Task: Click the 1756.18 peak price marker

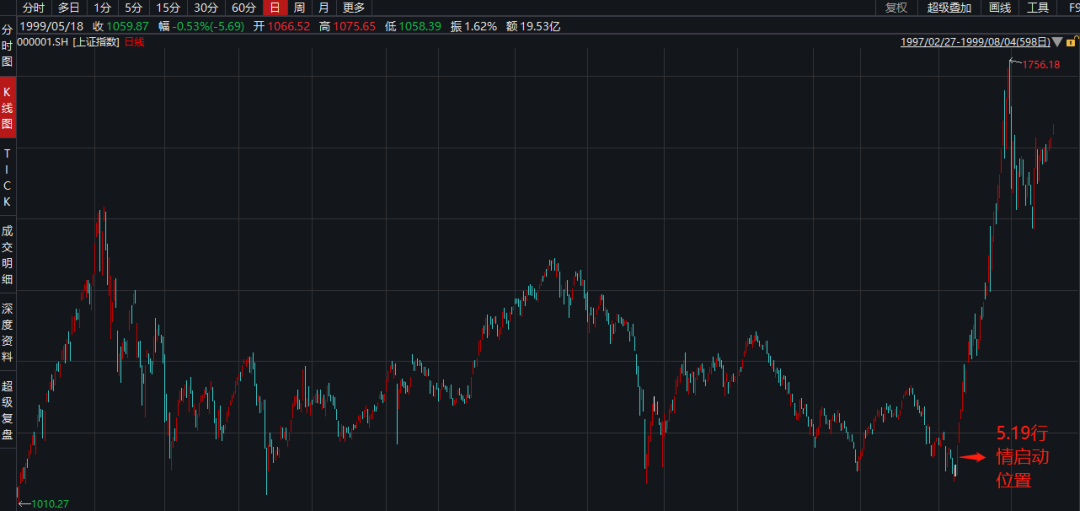Action: (1040, 65)
